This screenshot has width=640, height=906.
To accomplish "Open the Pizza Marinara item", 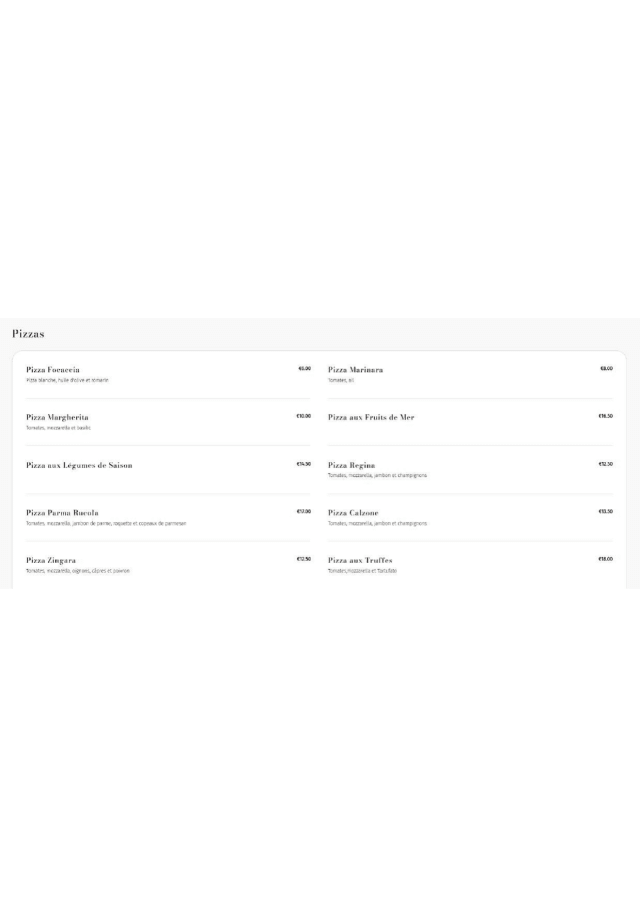I will [x=355, y=370].
